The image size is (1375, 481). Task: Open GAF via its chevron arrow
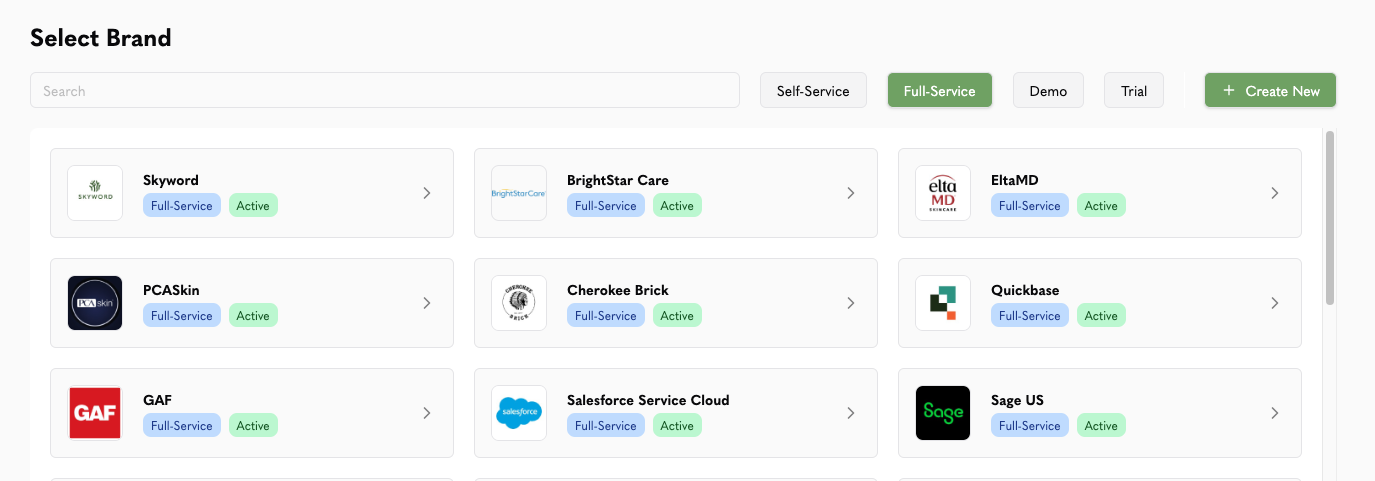(427, 413)
